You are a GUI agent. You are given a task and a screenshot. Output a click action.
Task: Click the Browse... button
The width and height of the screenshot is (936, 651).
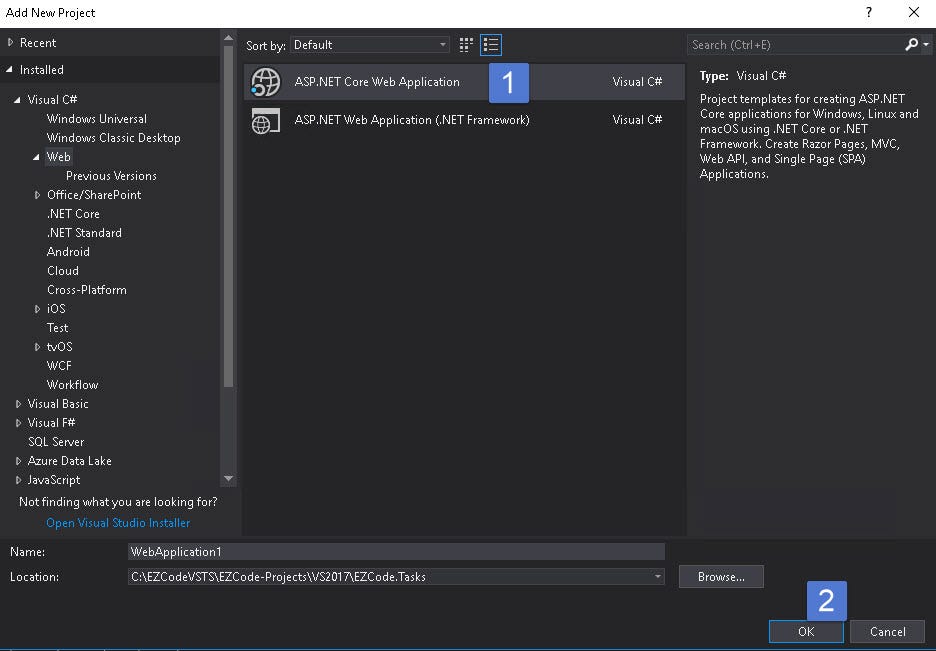[721, 576]
